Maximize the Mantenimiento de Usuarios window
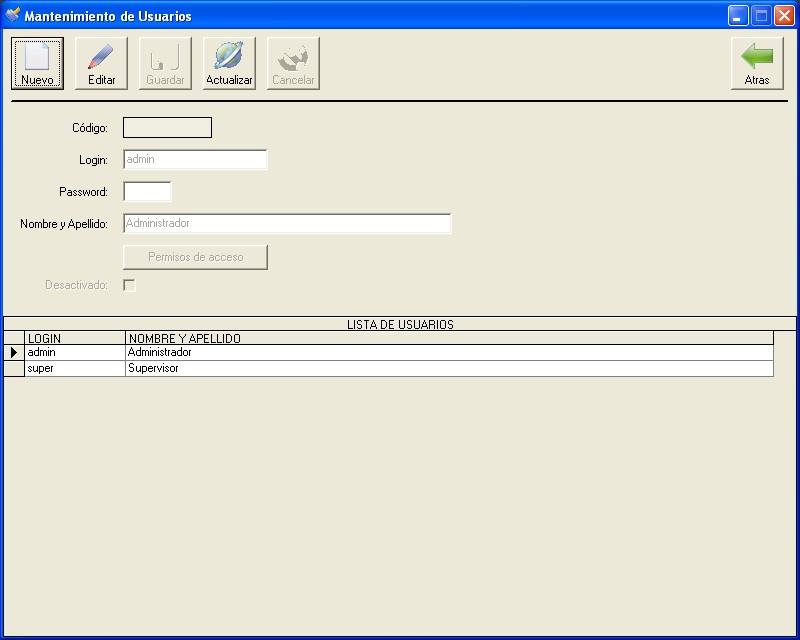 (x=761, y=16)
